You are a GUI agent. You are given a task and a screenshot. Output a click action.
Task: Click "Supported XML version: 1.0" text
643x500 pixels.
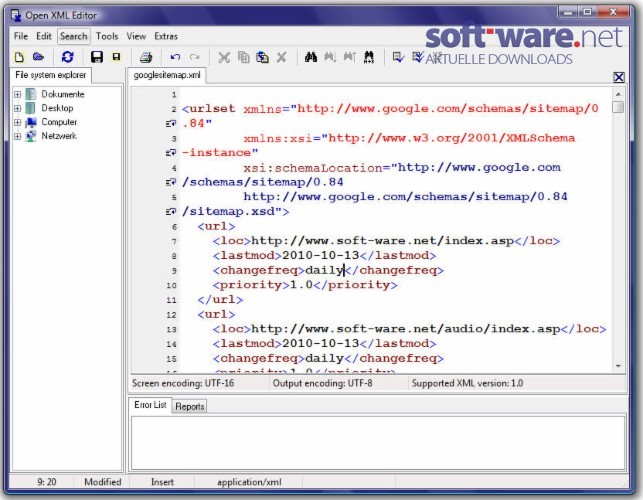point(467,383)
